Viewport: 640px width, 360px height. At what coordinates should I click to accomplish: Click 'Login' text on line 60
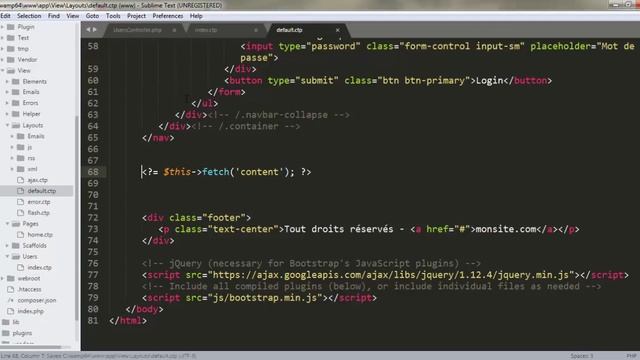(x=489, y=80)
